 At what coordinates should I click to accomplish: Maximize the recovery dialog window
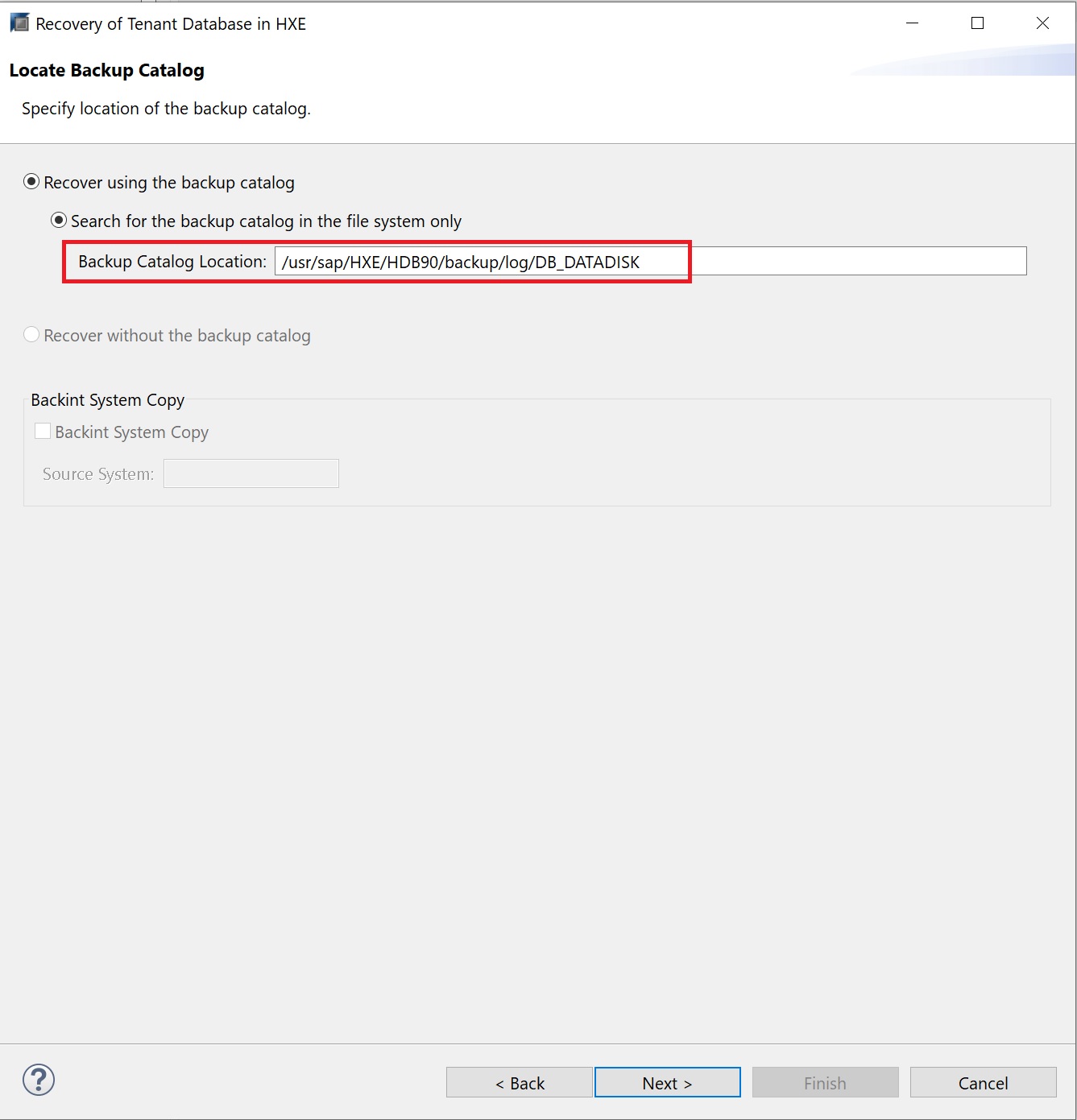pyautogui.click(x=977, y=23)
